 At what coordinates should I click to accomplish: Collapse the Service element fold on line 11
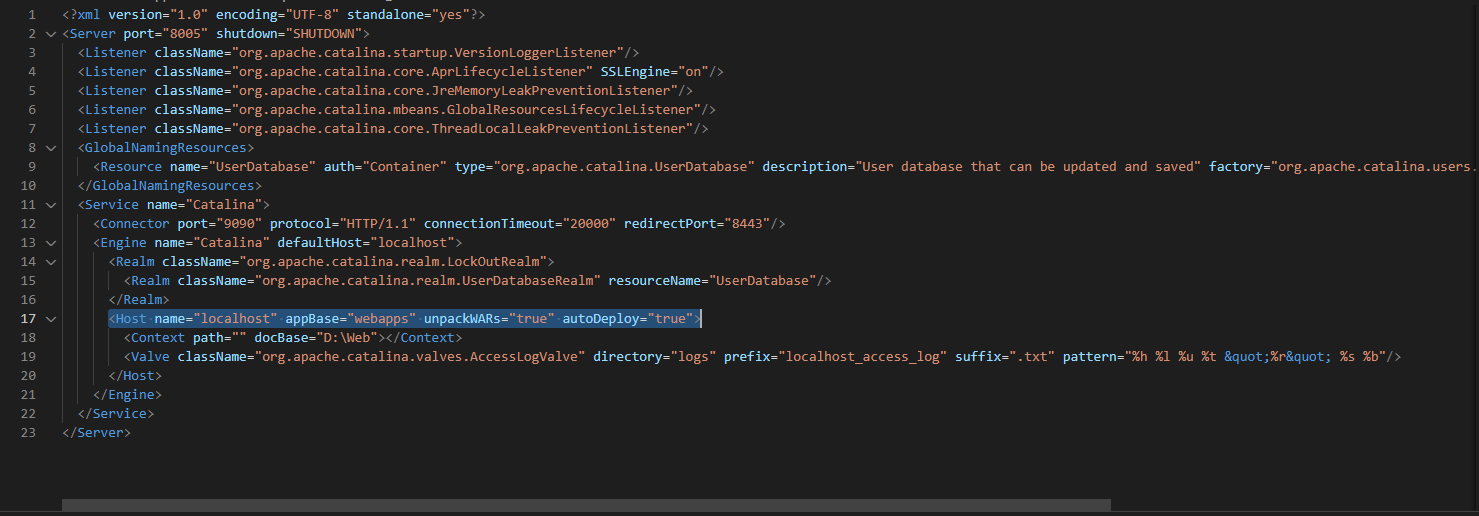pos(51,204)
